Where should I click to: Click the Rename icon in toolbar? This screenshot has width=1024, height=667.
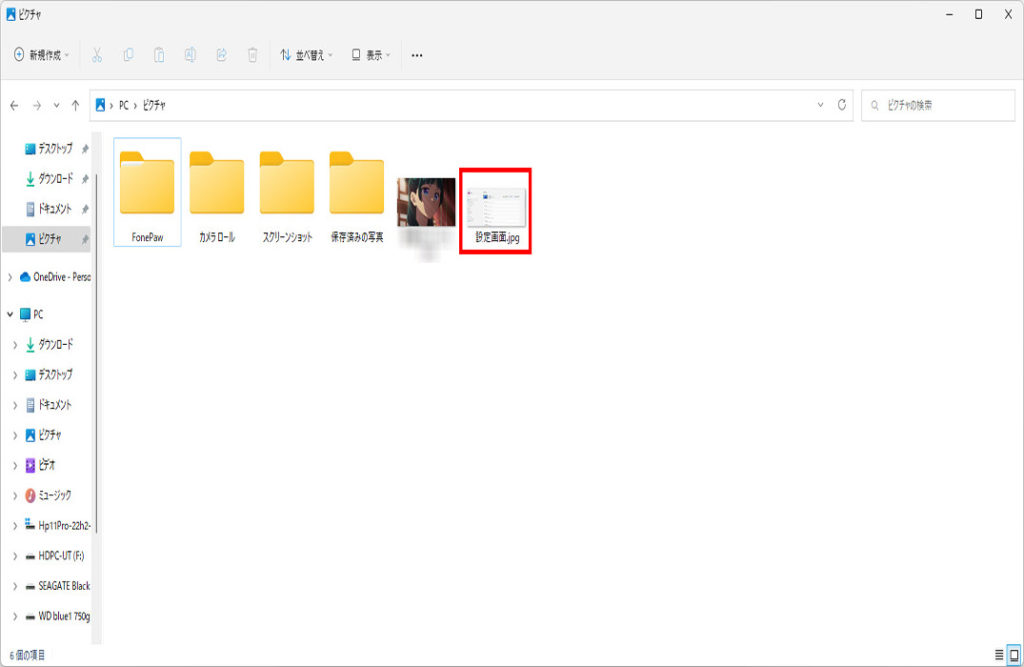point(190,55)
